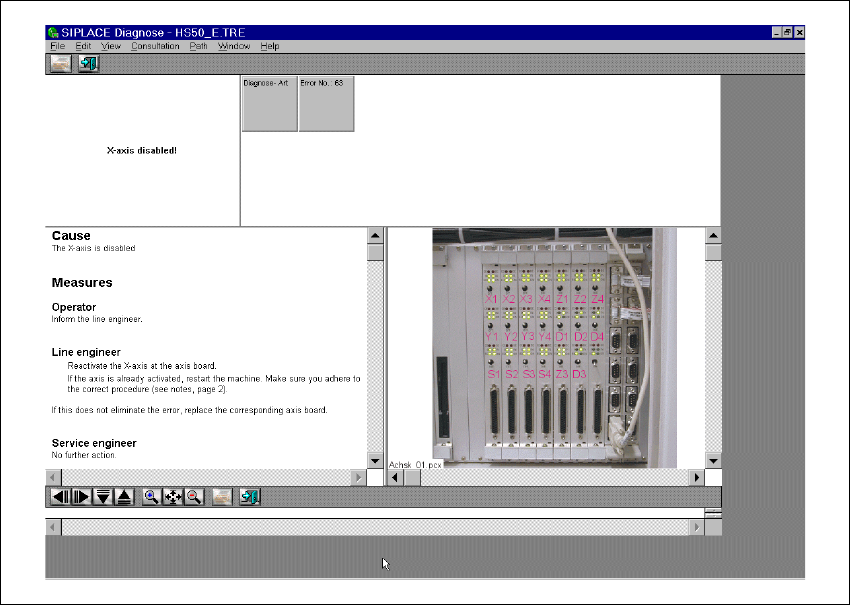Go to the next page with right arrow
850x605 pixels.
click(x=81, y=497)
